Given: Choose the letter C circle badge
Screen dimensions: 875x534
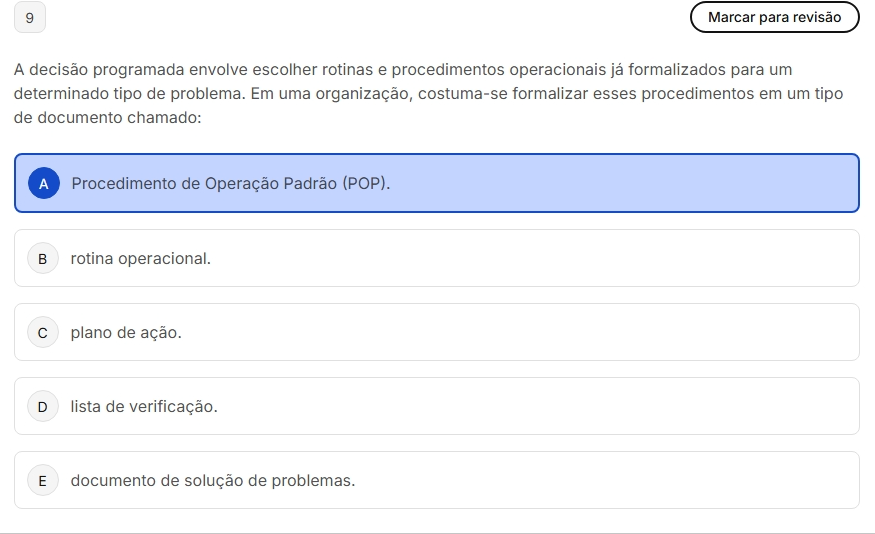Looking at the screenshot, I should [42, 332].
